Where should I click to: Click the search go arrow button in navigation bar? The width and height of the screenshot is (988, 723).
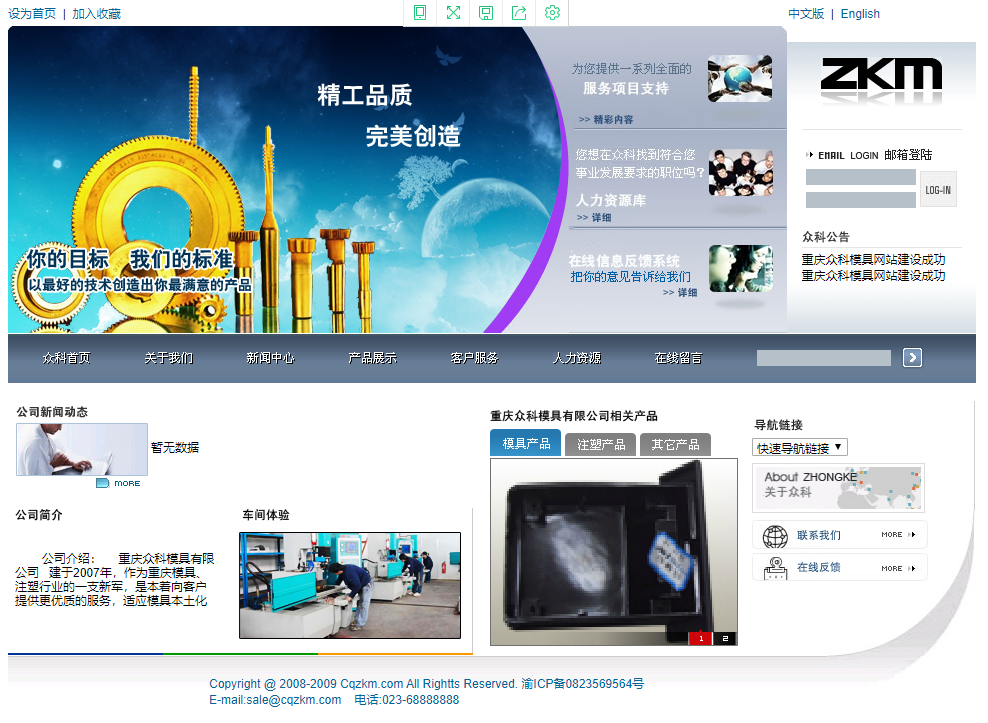[912, 357]
